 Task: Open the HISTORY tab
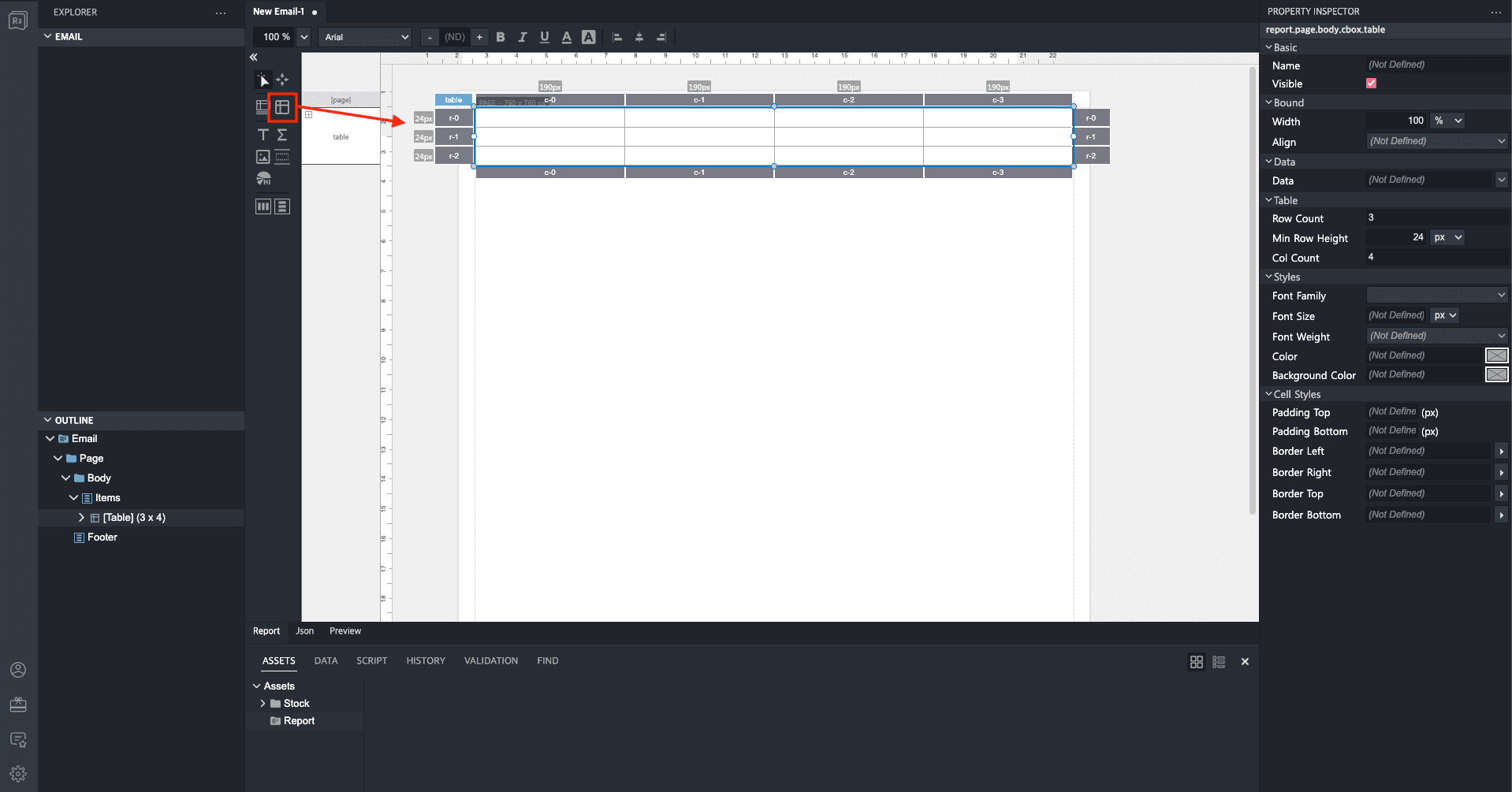[x=426, y=661]
